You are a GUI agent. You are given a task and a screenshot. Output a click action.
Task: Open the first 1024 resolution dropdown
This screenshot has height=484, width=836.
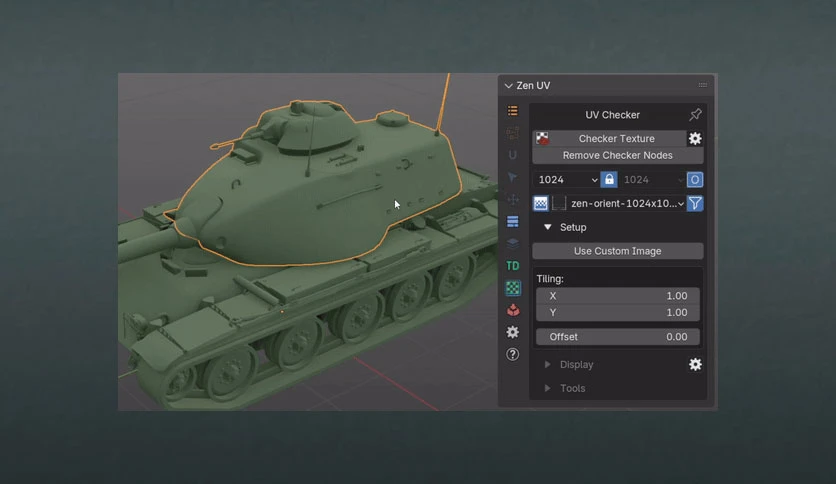click(x=566, y=180)
